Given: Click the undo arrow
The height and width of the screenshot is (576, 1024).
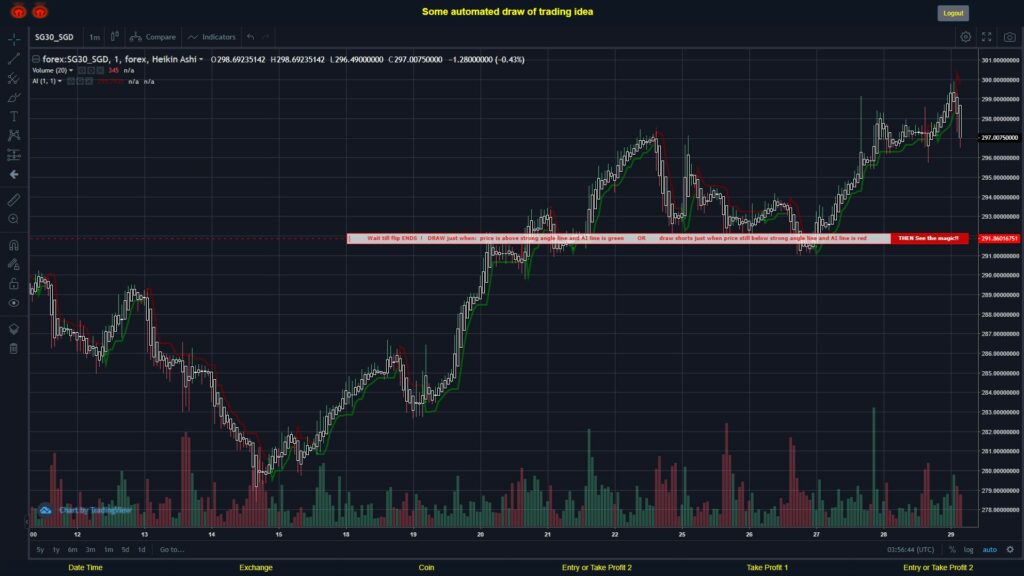Looking at the screenshot, I should [251, 37].
